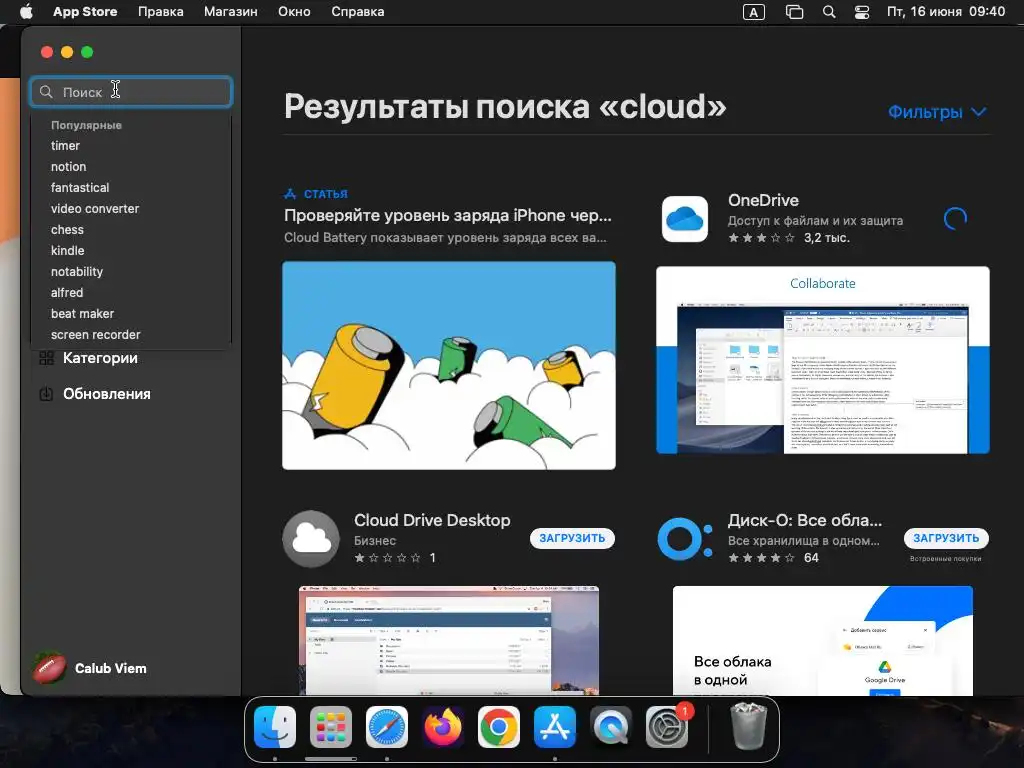This screenshot has width=1024, height=768.
Task: Open the OneDrive app title
Action: tap(763, 200)
